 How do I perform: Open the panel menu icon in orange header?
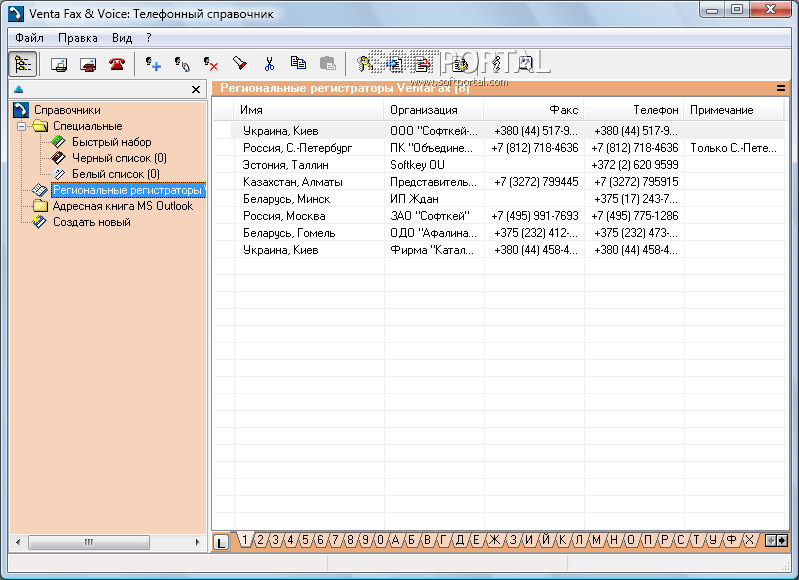(x=780, y=88)
